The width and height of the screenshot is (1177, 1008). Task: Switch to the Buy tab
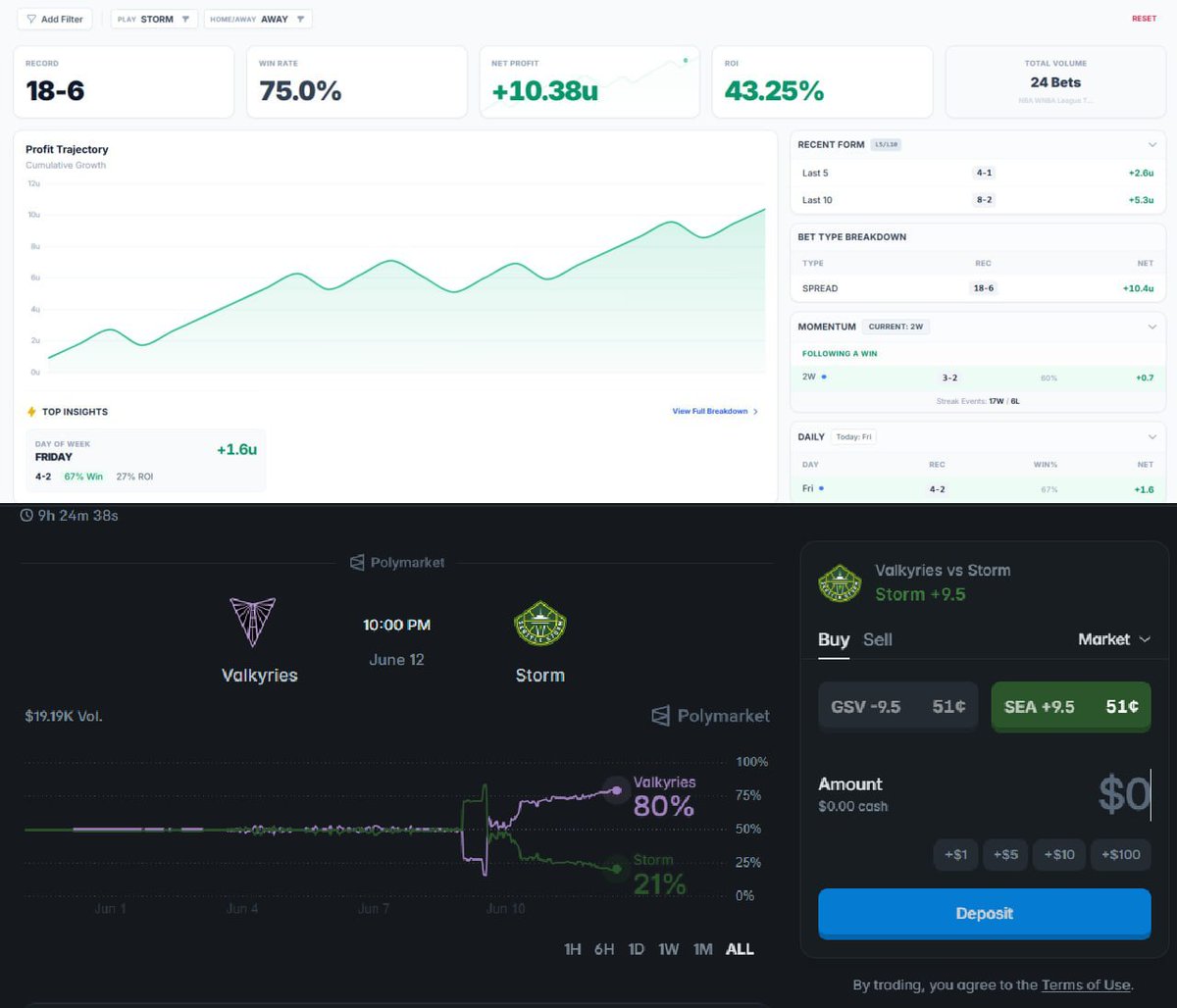834,640
